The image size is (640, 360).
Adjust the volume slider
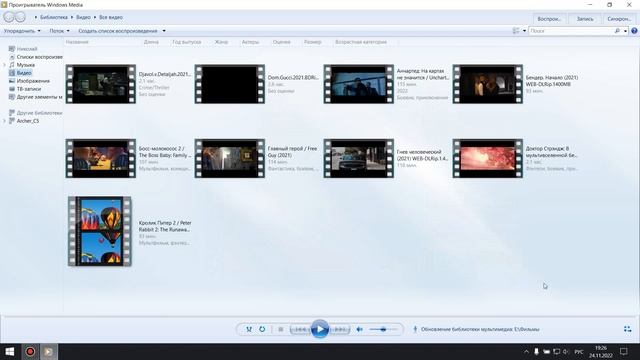(x=383, y=329)
